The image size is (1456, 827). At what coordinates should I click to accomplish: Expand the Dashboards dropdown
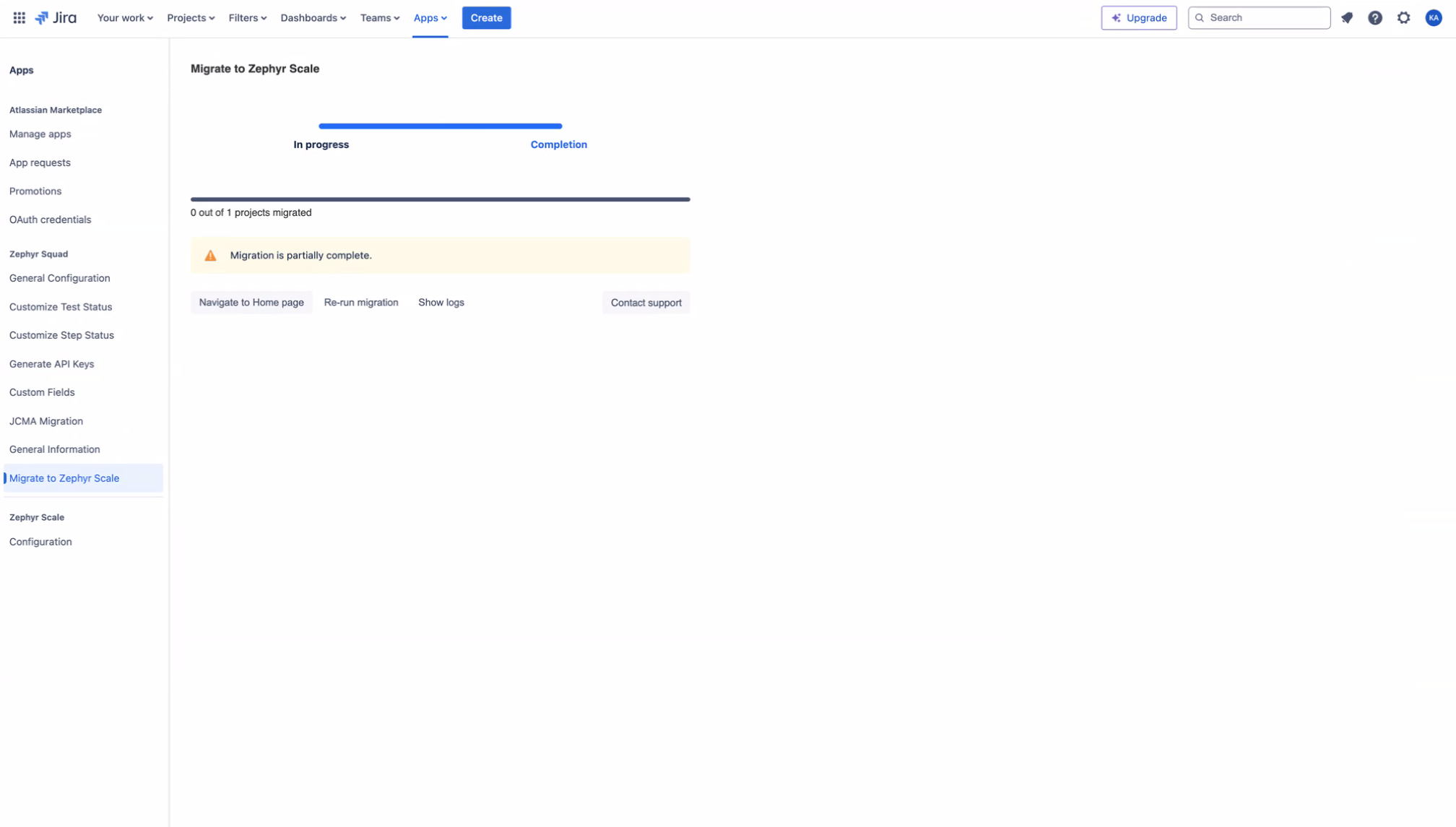[313, 18]
